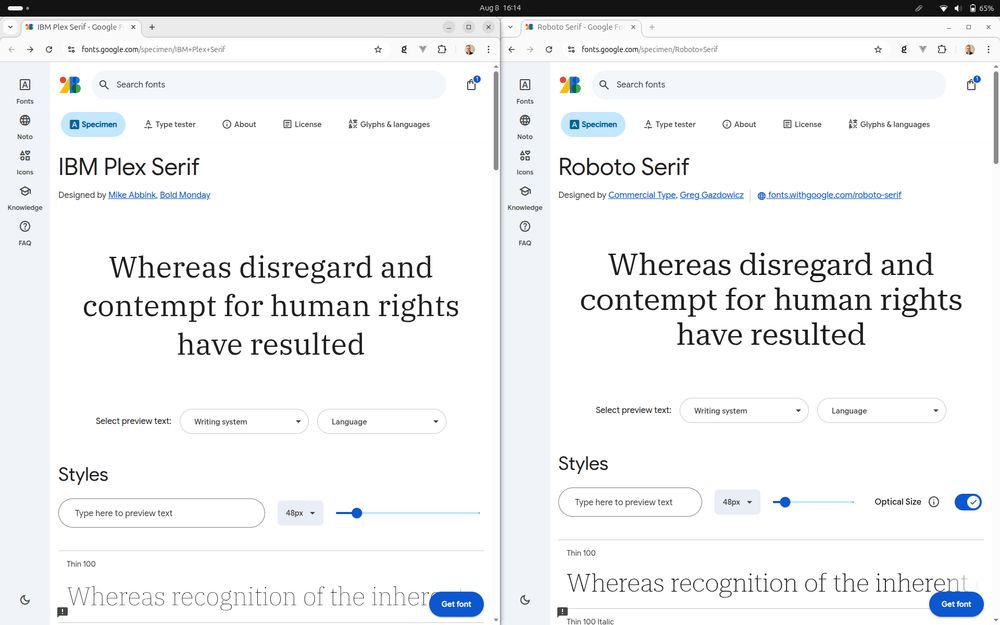Viewport: 1000px width, 625px height.
Task: Expand Language dropdown in Roboto Serif window
Action: (x=881, y=411)
